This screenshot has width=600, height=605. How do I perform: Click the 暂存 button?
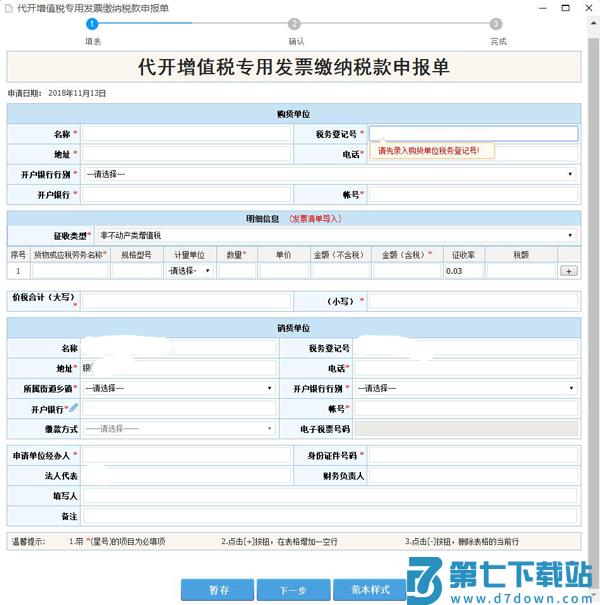pyautogui.click(x=218, y=590)
